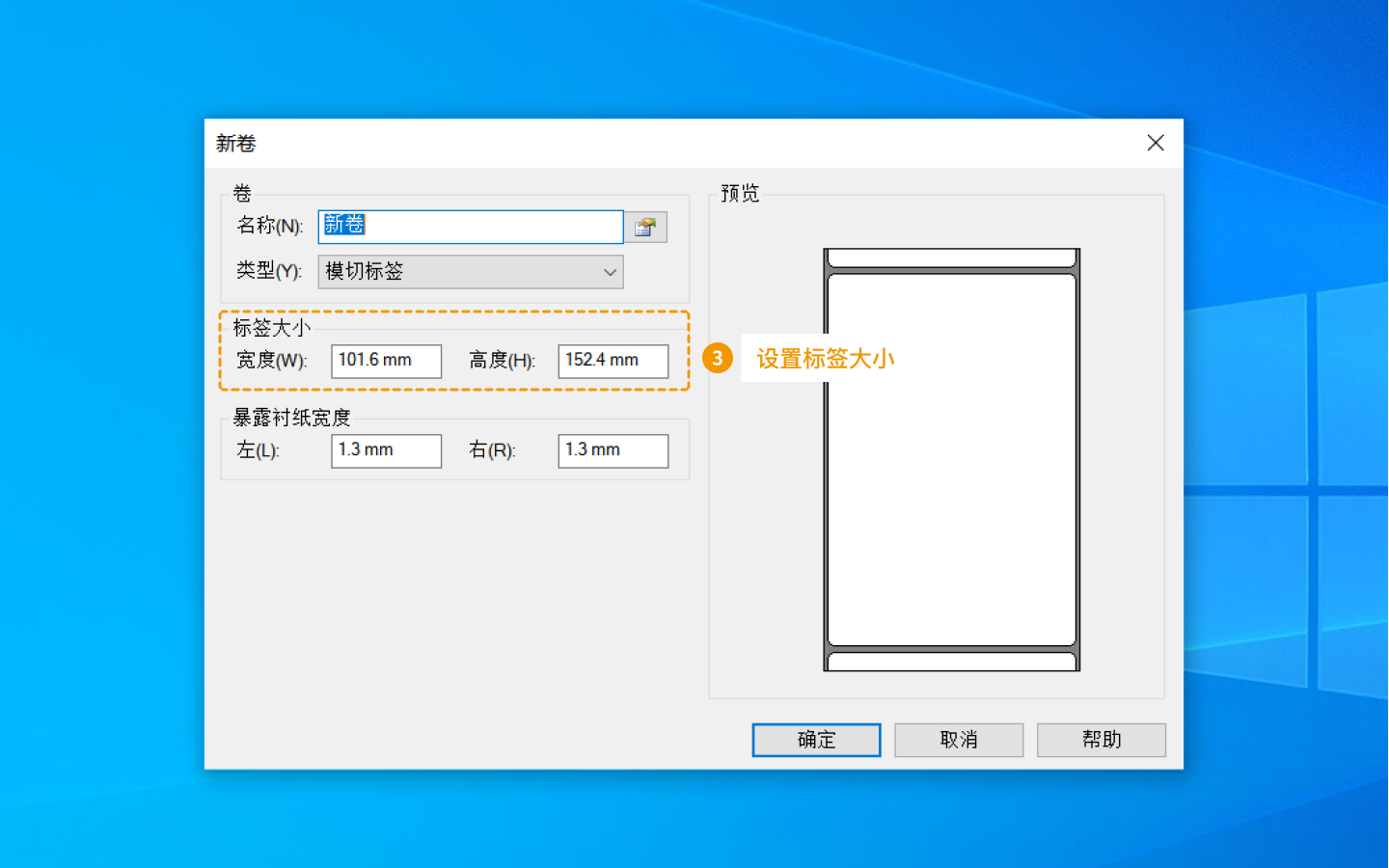Click the browse icon beside the name field
This screenshot has height=868, width=1389.
point(645,227)
